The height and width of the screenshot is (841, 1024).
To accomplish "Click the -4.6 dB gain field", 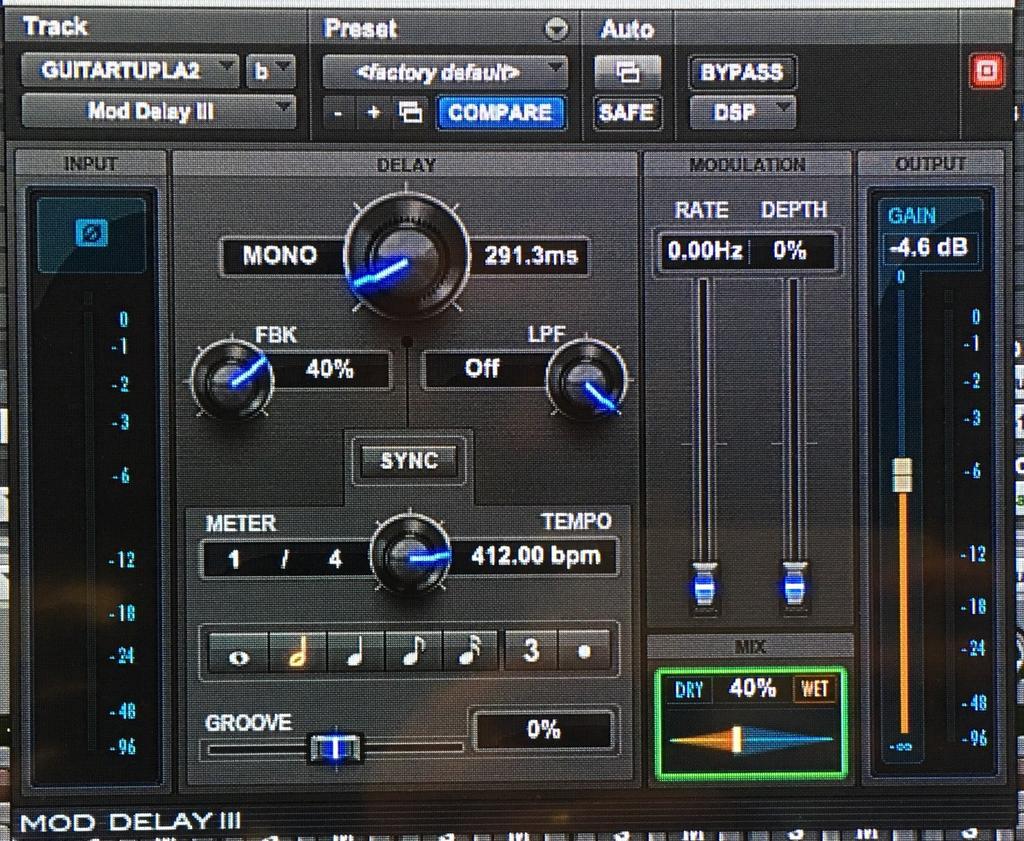I will point(930,248).
